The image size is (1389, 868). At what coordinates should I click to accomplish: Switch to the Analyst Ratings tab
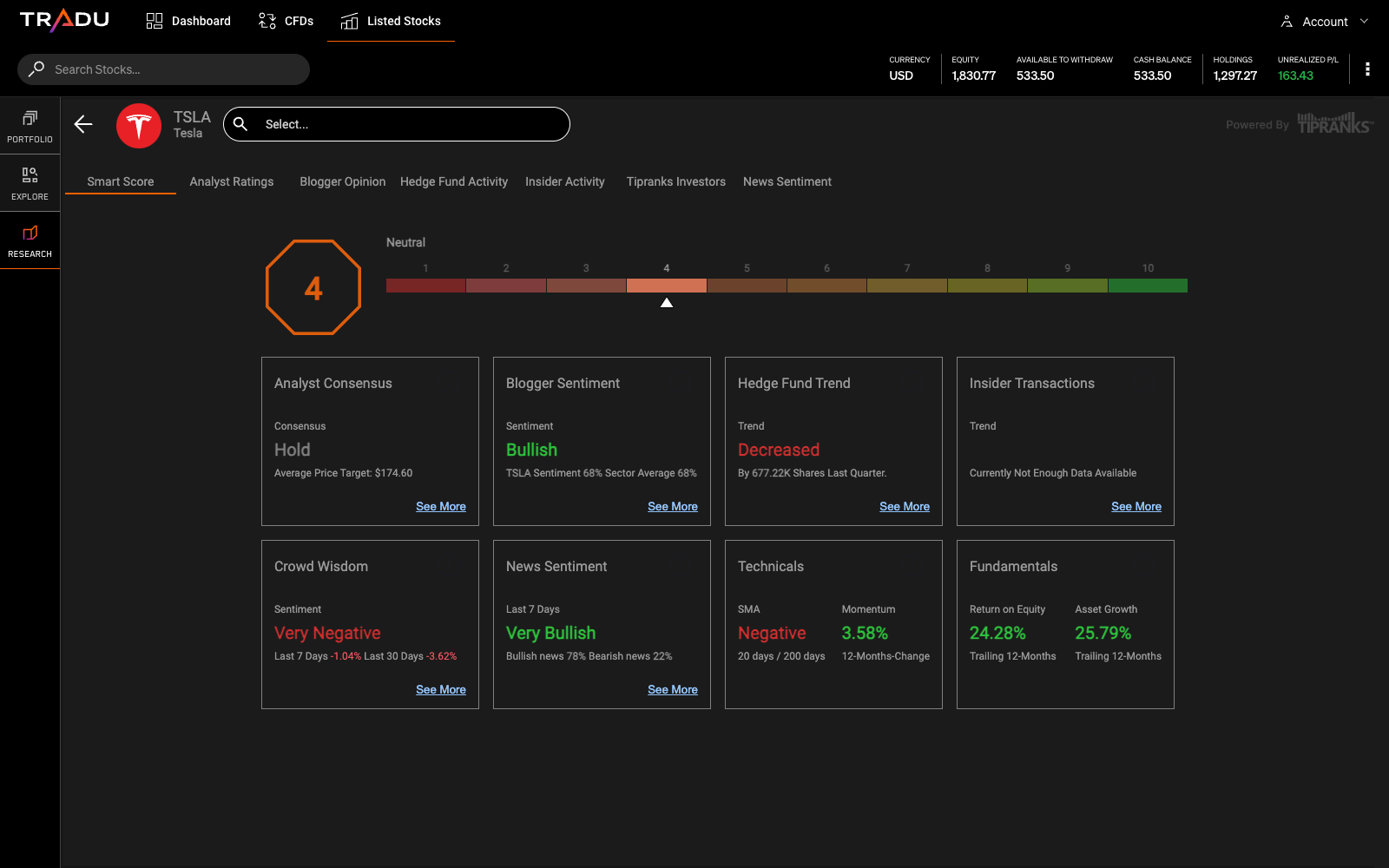(x=232, y=181)
